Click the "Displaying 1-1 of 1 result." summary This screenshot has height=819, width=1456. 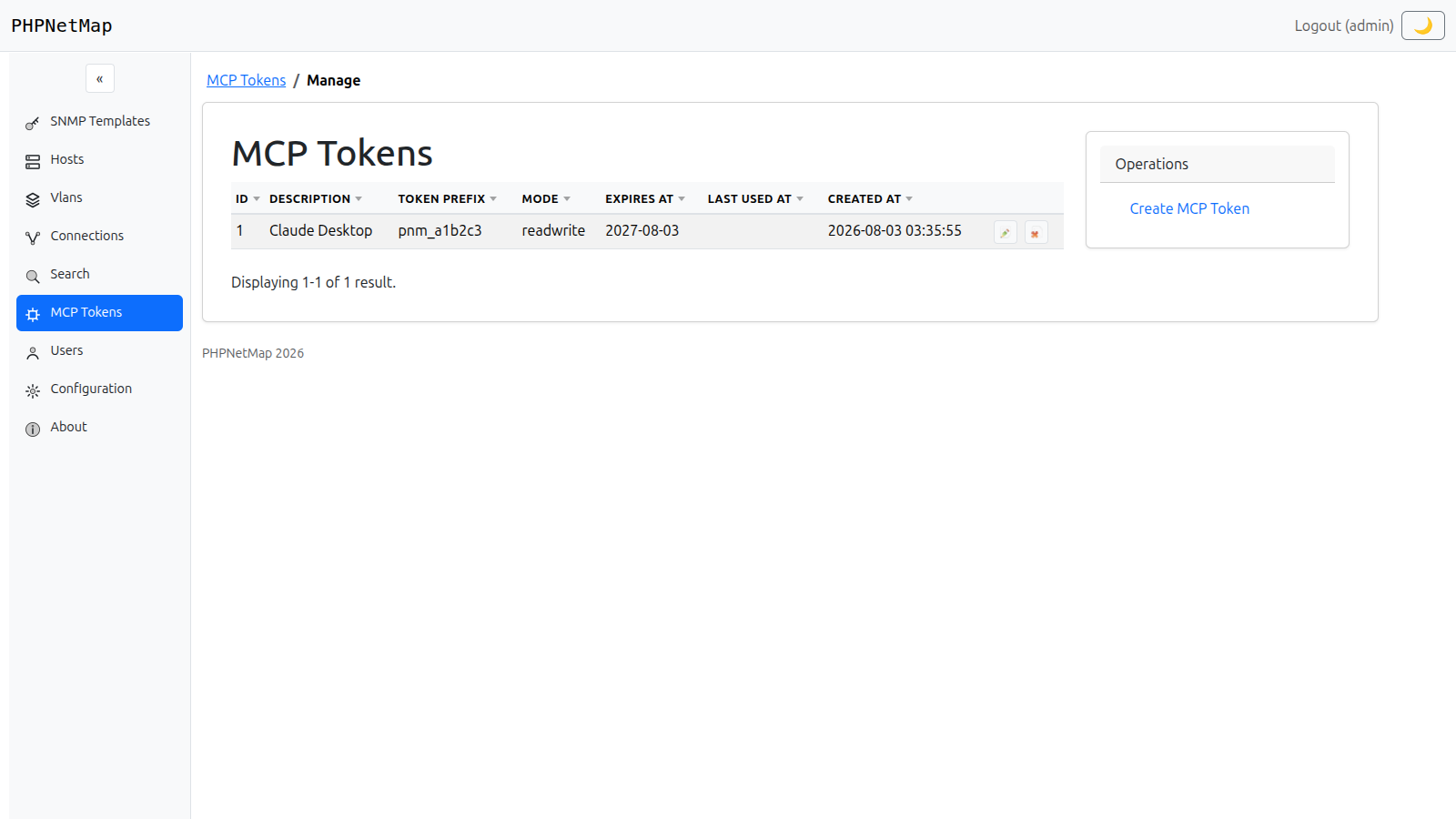point(313,282)
